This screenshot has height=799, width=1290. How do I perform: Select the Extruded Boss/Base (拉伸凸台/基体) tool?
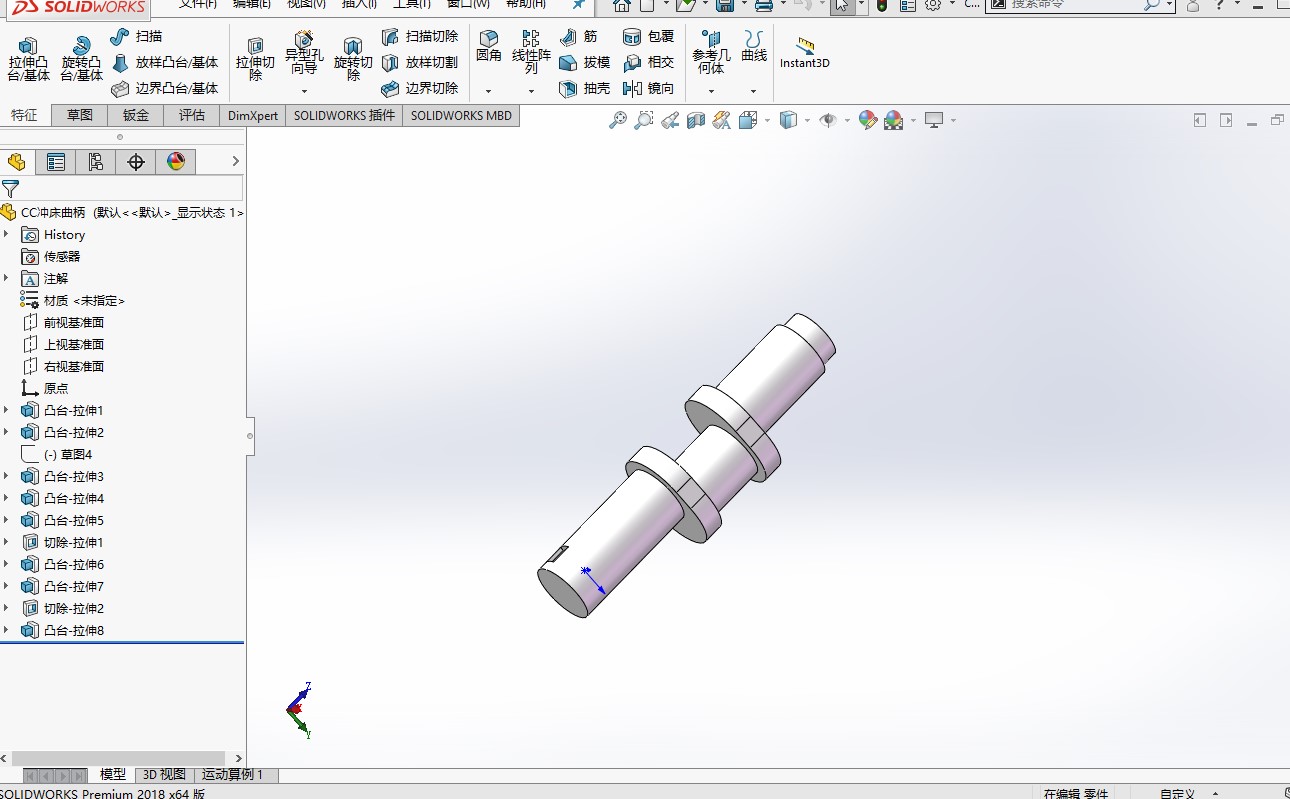28,59
